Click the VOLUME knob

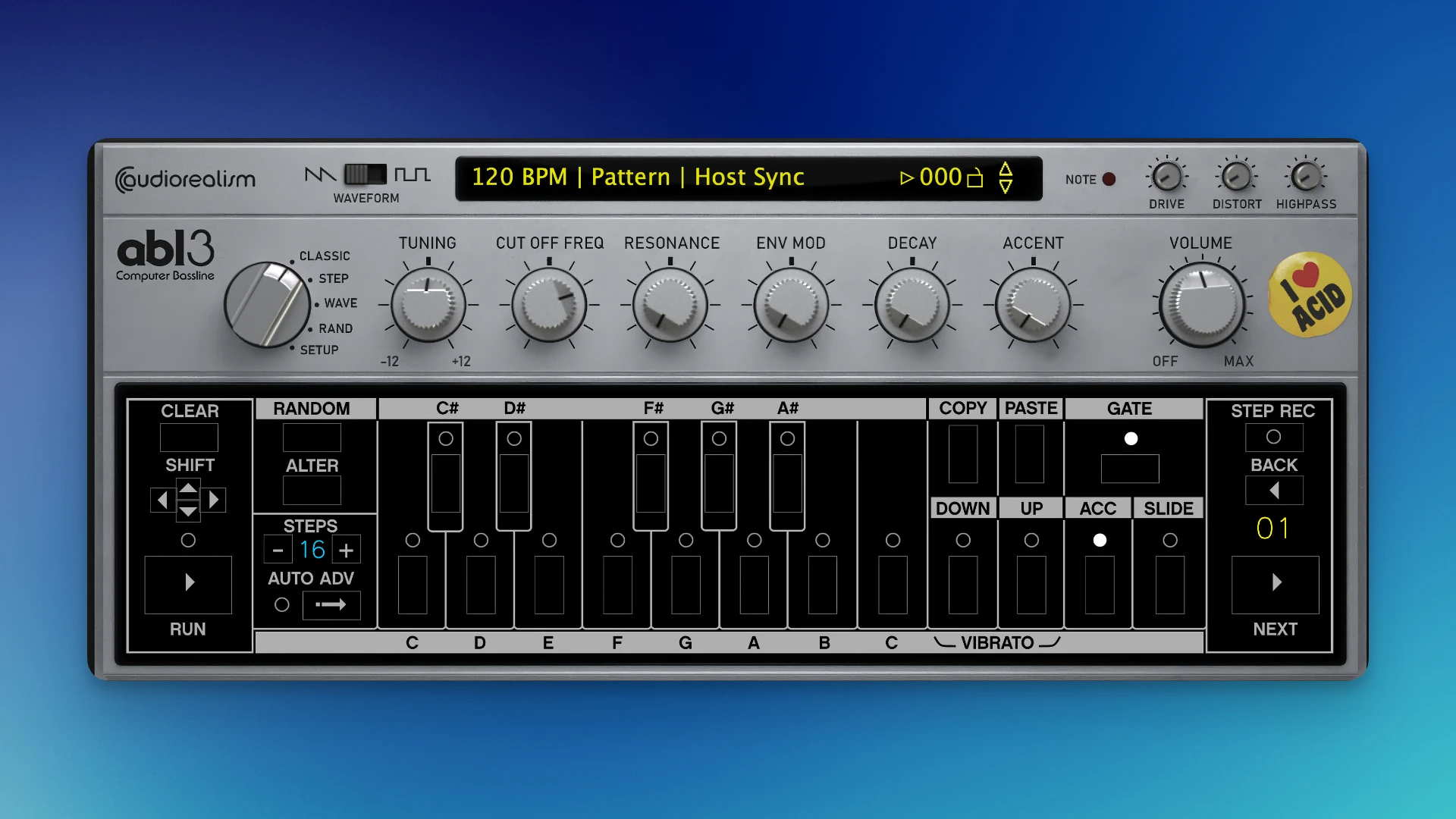click(1202, 304)
